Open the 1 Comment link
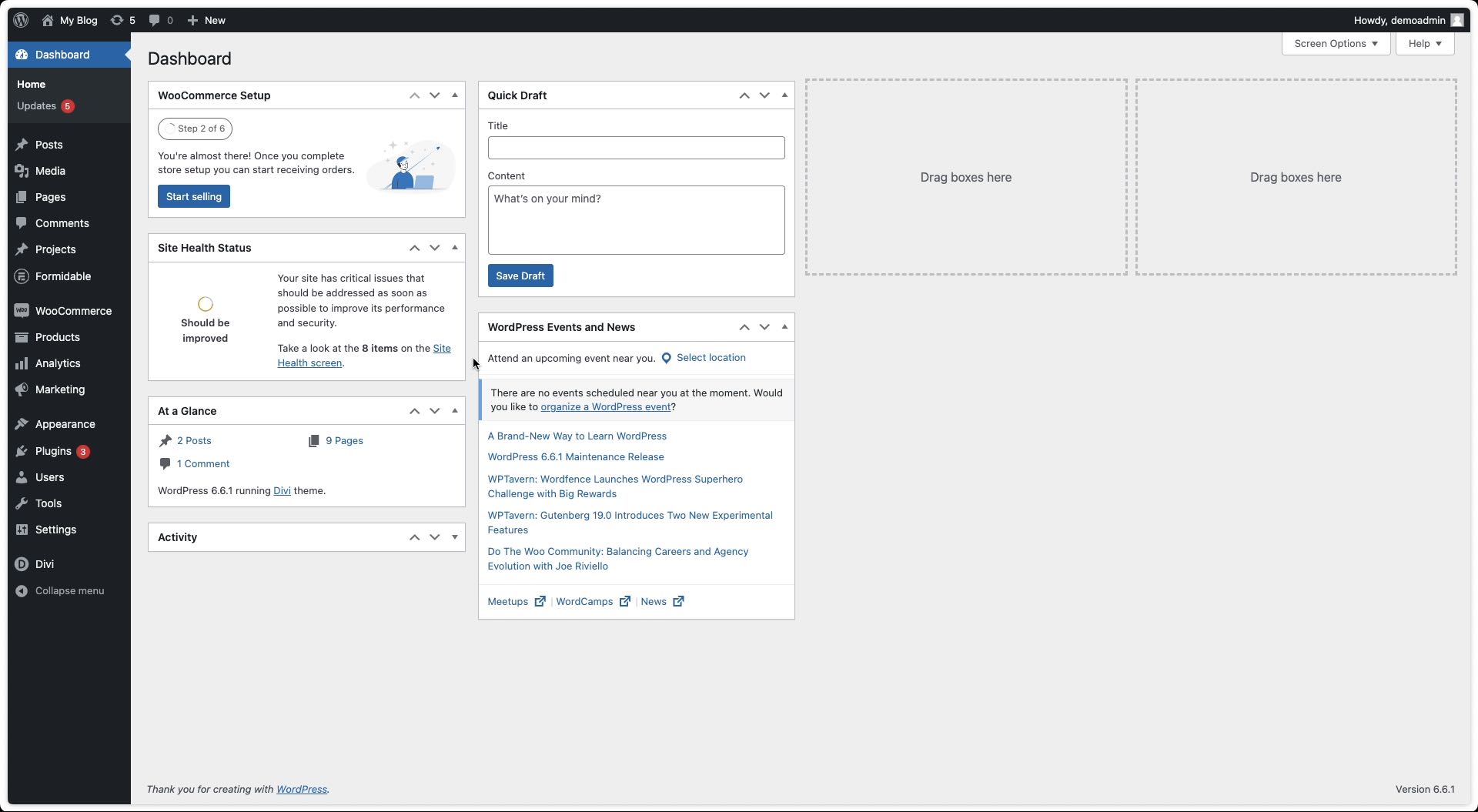This screenshot has height=812, width=1478. tap(203, 464)
